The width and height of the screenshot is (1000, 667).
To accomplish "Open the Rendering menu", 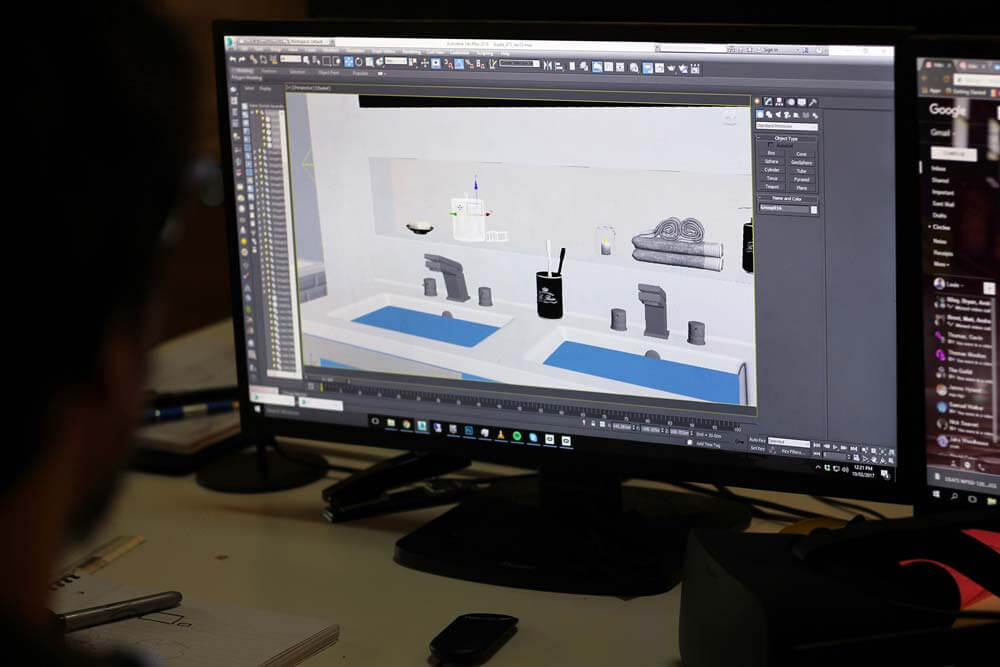I will pyautogui.click(x=411, y=51).
